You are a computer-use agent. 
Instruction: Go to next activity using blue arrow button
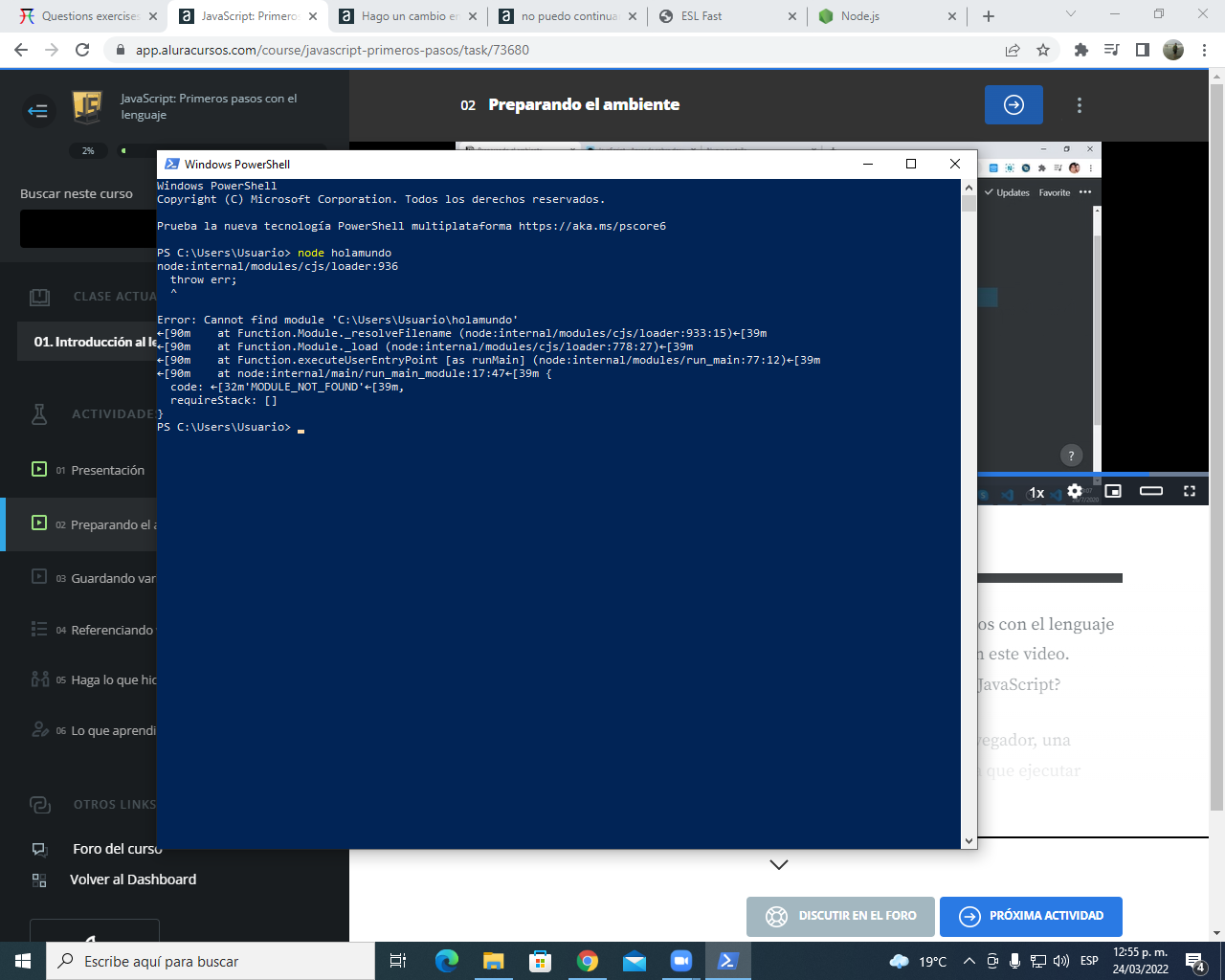pyautogui.click(x=1013, y=104)
